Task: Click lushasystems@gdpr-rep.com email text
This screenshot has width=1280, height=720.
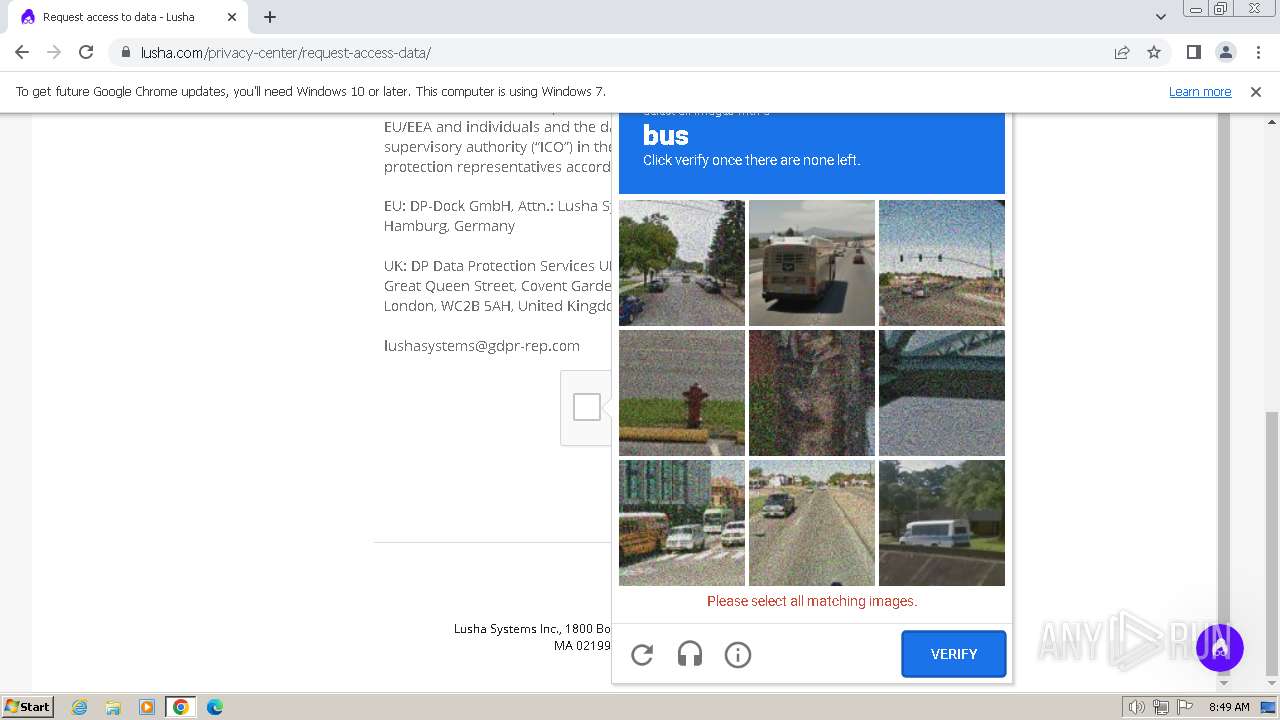Action: click(482, 346)
